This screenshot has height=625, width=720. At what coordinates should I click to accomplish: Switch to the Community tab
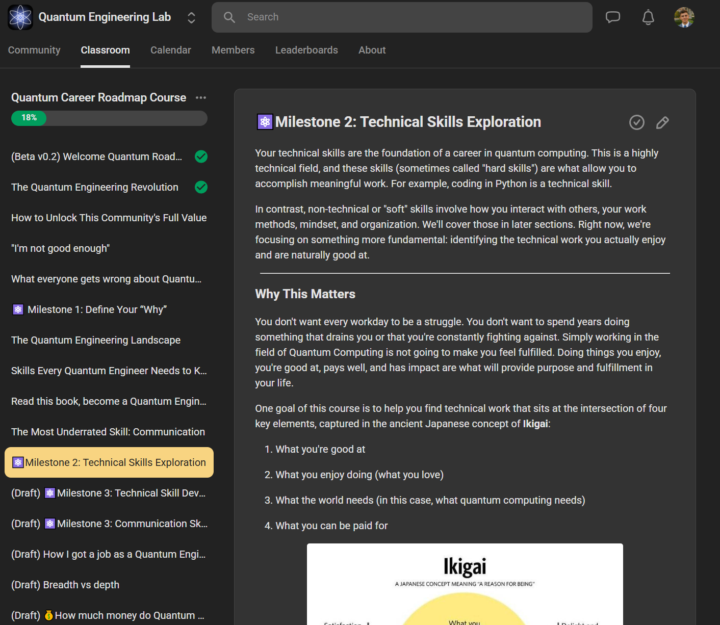tap(34, 50)
